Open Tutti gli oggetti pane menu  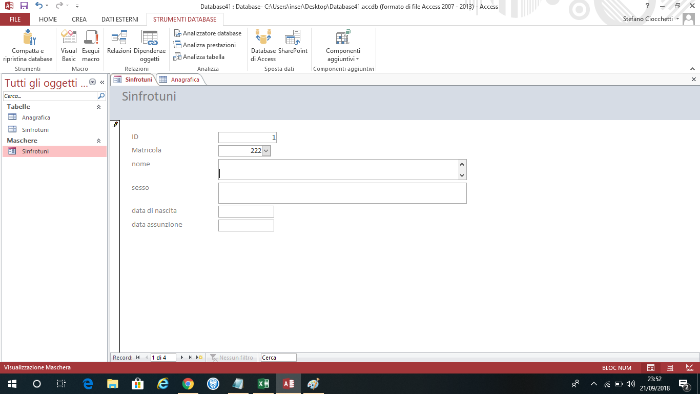click(92, 82)
